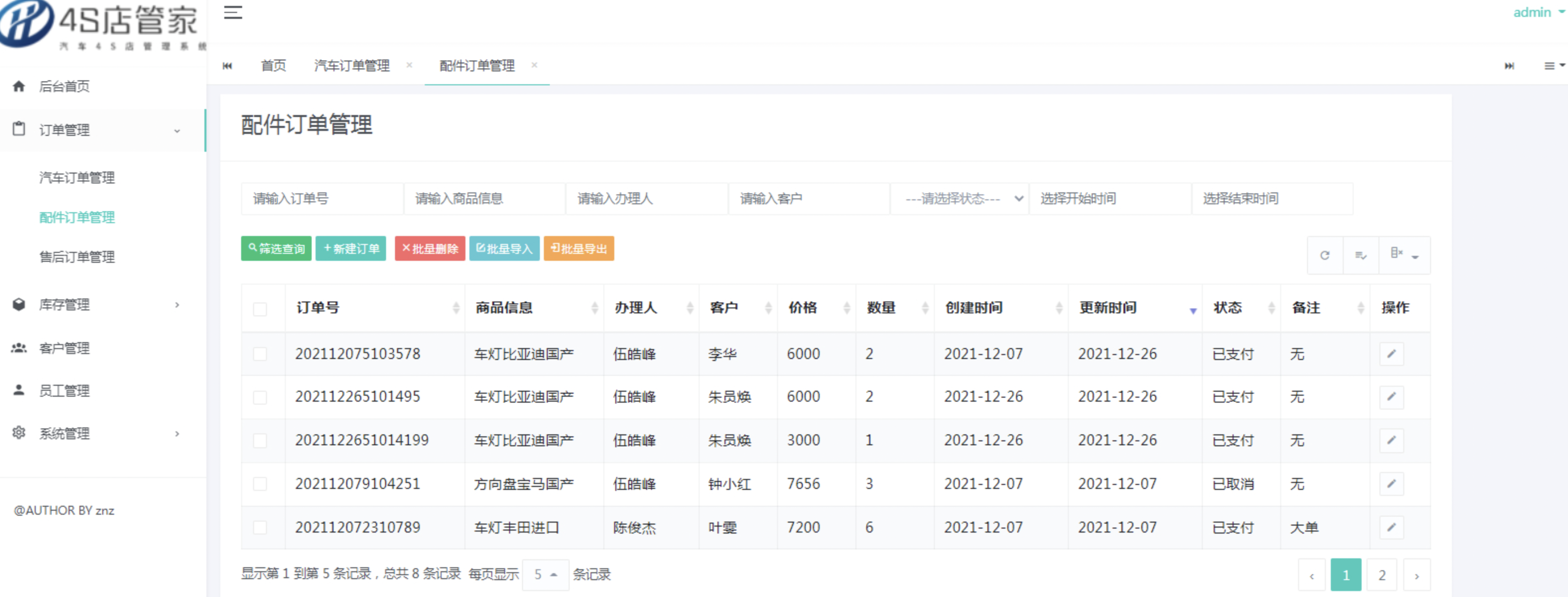Switch to the 首页 tab
This screenshot has height=597, width=1568.
tap(273, 66)
